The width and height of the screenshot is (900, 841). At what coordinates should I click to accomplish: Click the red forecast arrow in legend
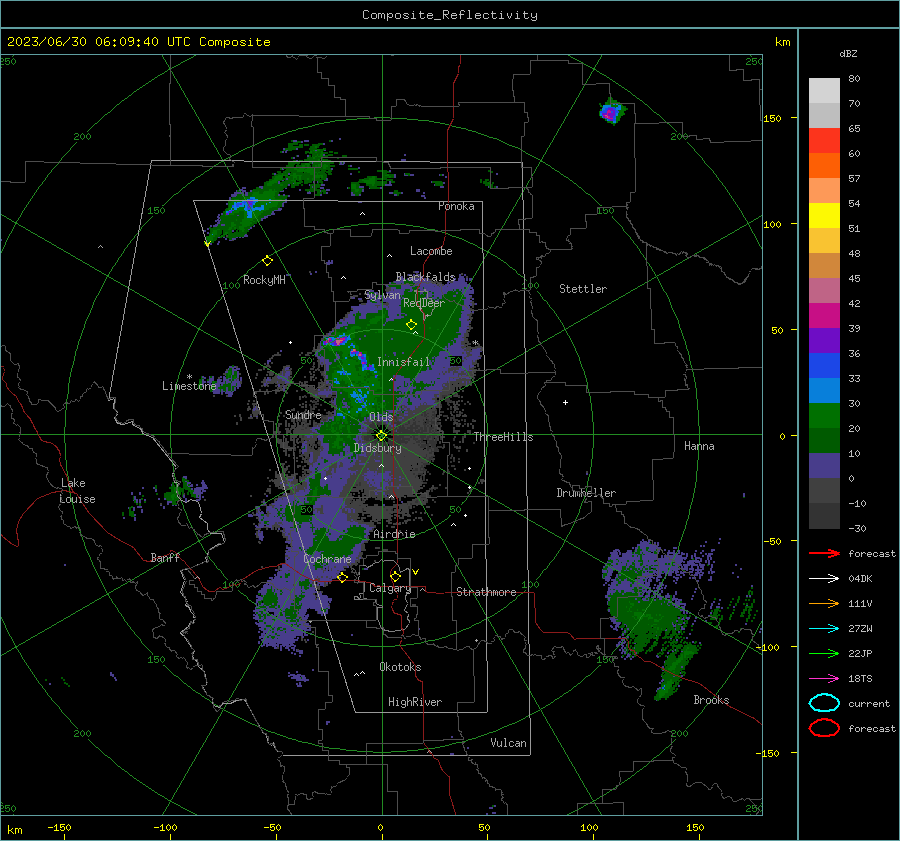tap(824, 553)
